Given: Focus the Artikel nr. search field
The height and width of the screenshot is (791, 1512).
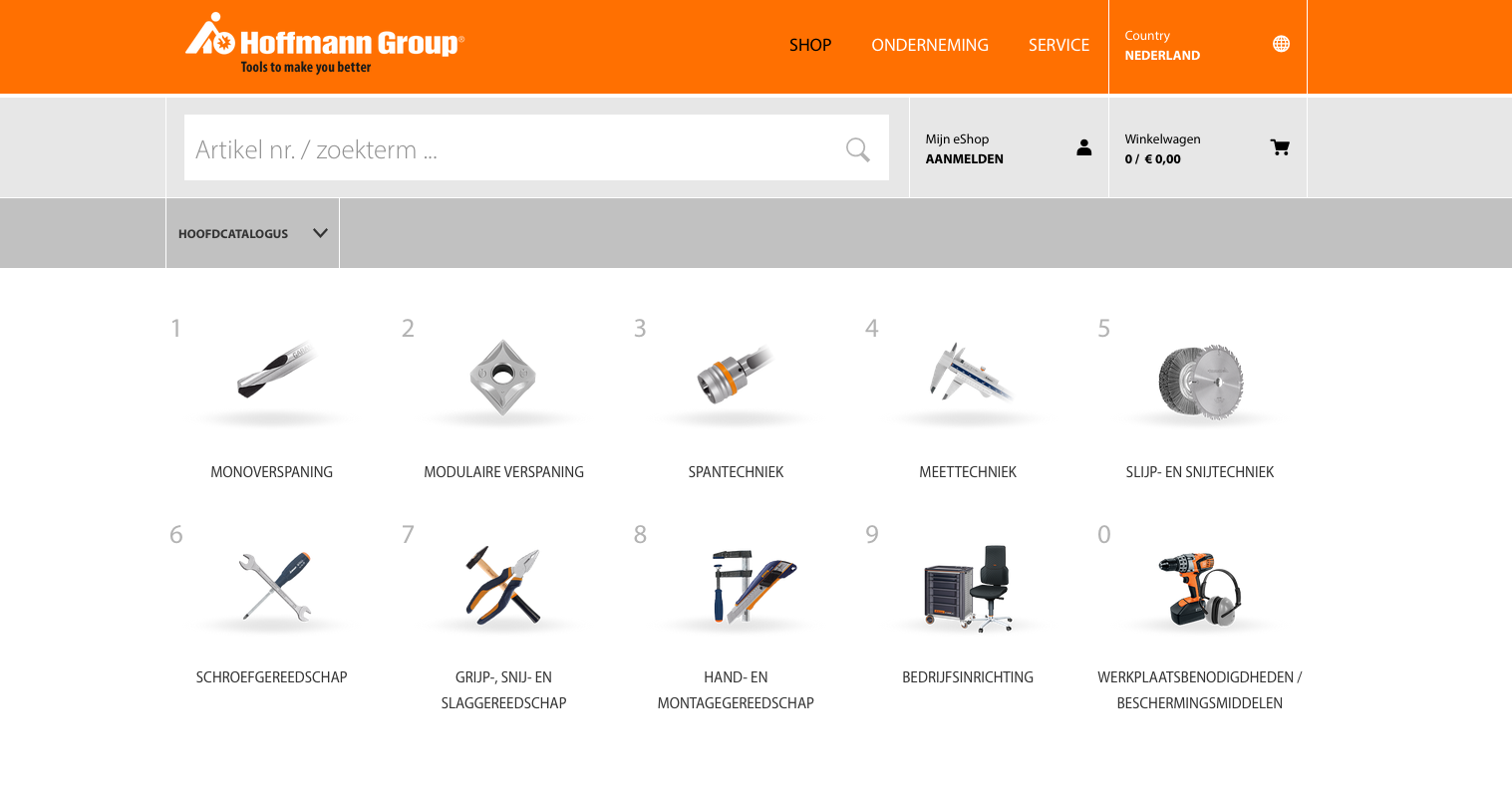Looking at the screenshot, I should pos(508,149).
